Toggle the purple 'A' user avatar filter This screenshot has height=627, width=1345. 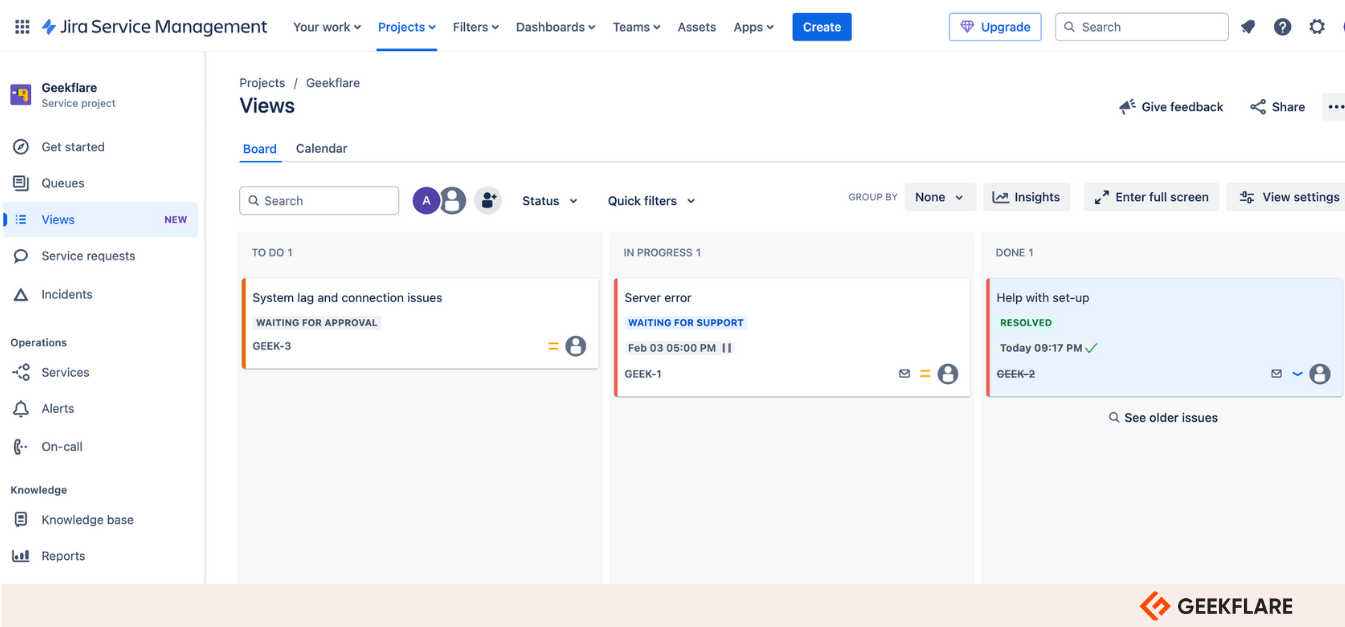(x=426, y=201)
